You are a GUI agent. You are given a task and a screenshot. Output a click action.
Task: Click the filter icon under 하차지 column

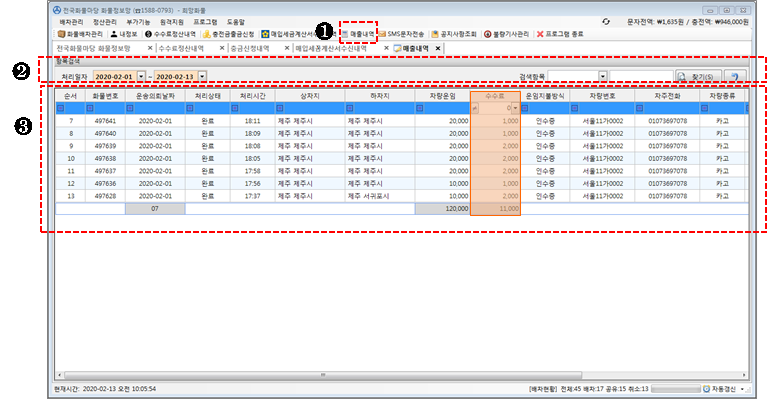click(x=350, y=108)
